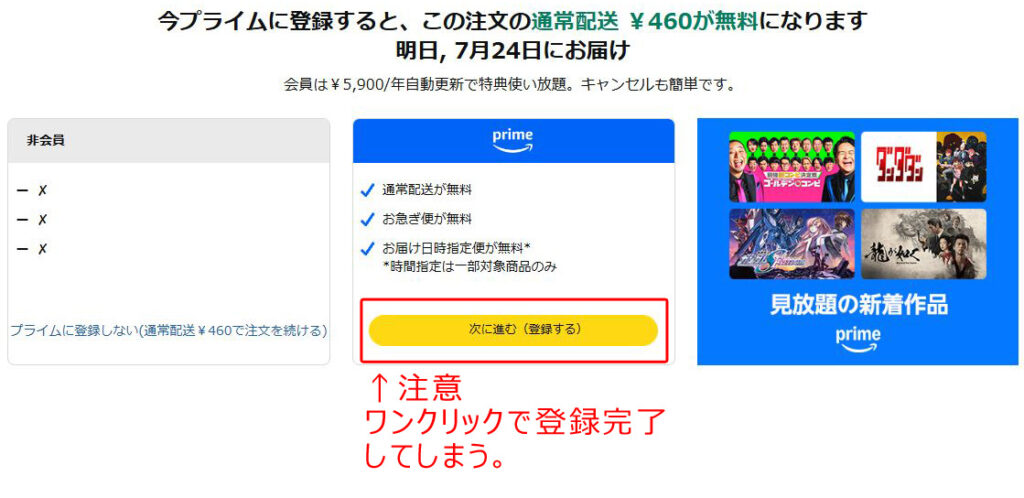Click the yellow 次に進む（登録する） button
This screenshot has width=1024, height=498.
click(513, 330)
